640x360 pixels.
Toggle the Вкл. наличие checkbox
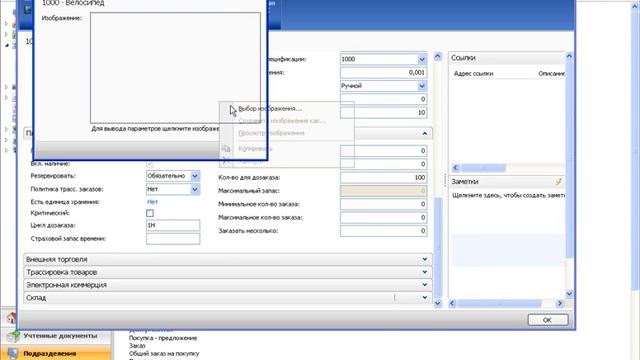pos(150,164)
